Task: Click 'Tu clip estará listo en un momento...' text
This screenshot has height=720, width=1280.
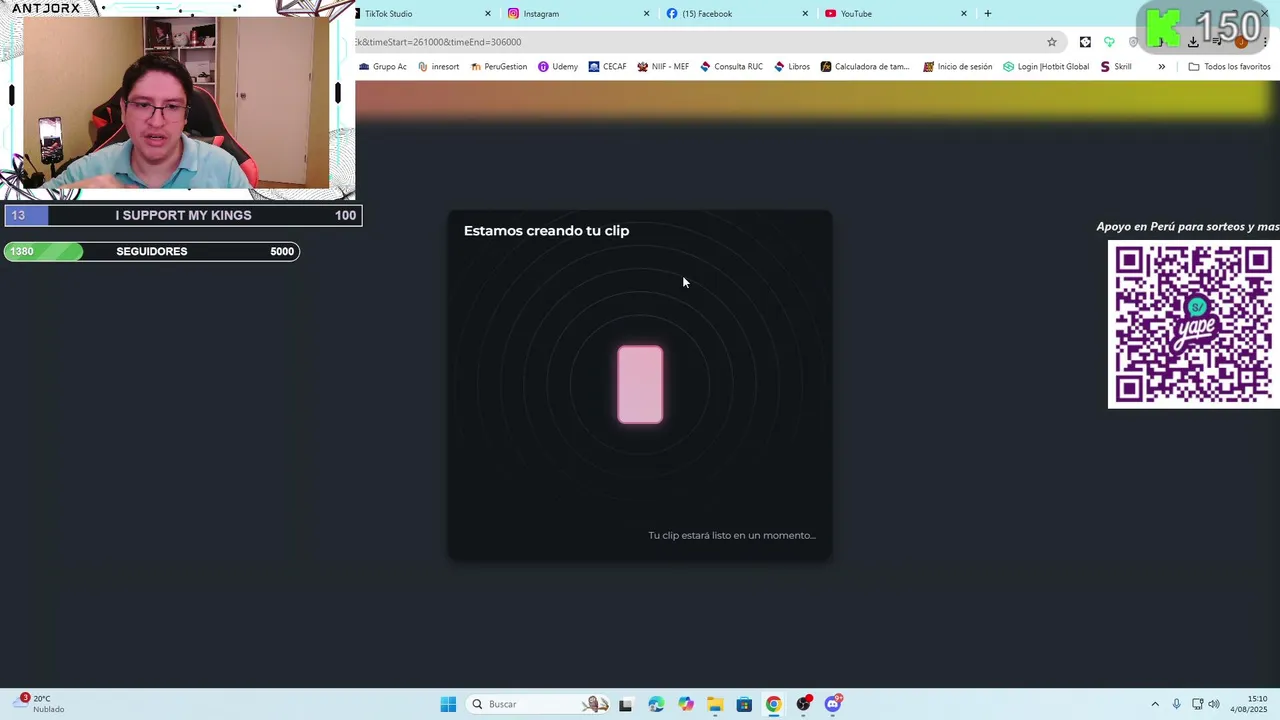Action: click(732, 535)
